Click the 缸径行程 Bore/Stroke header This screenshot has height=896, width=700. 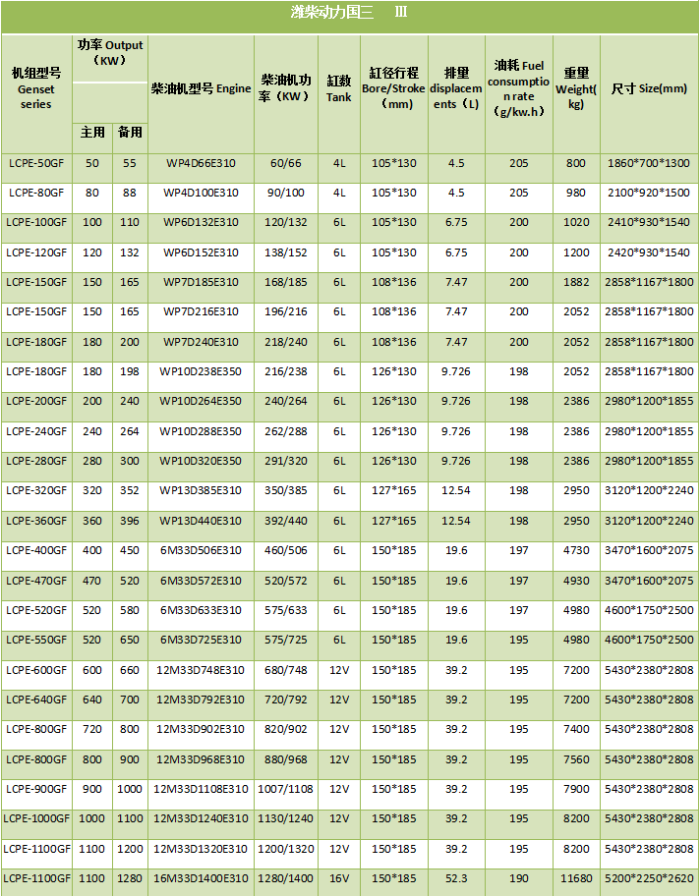click(392, 89)
